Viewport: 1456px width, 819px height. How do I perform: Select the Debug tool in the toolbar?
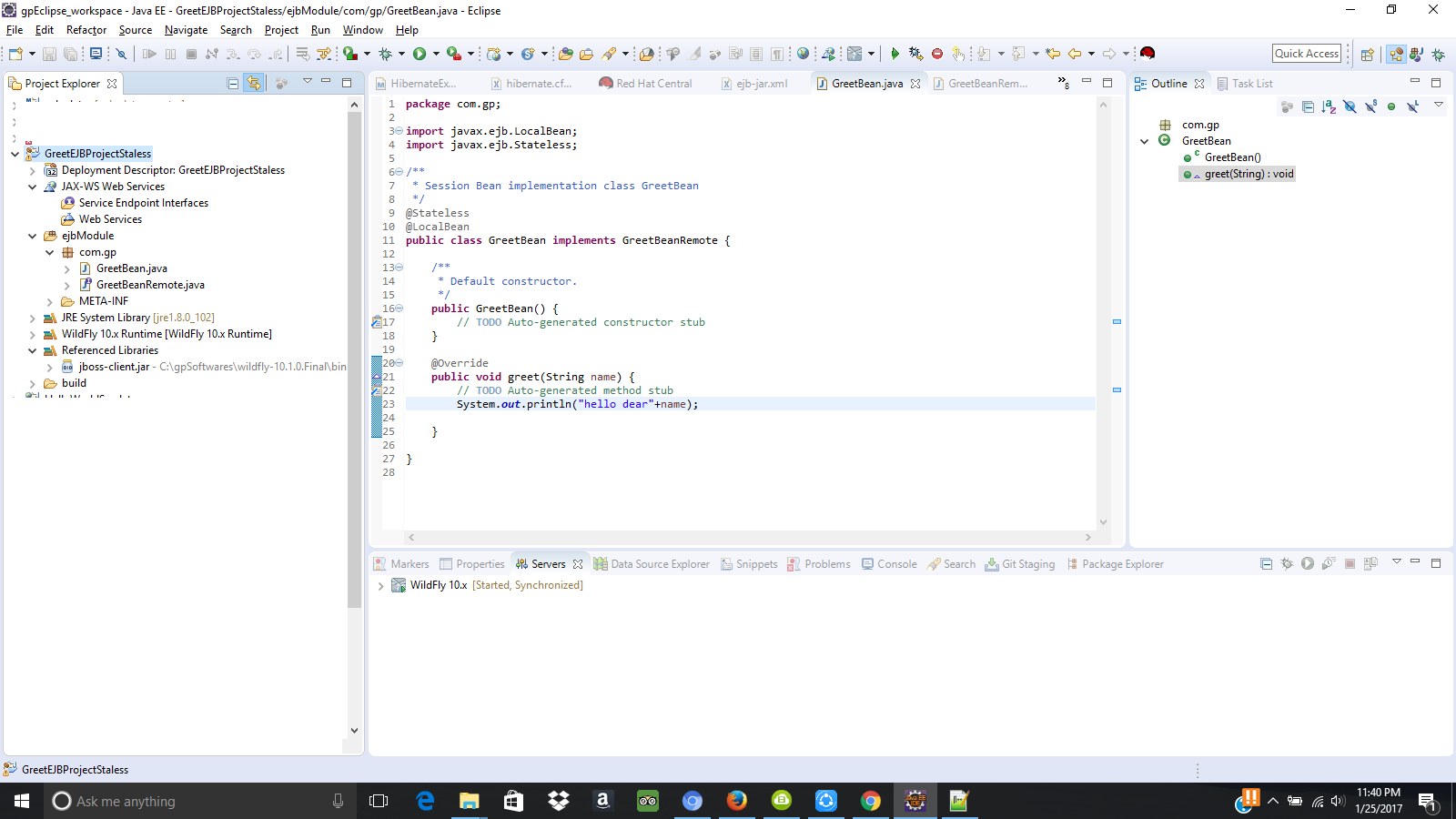coord(385,53)
